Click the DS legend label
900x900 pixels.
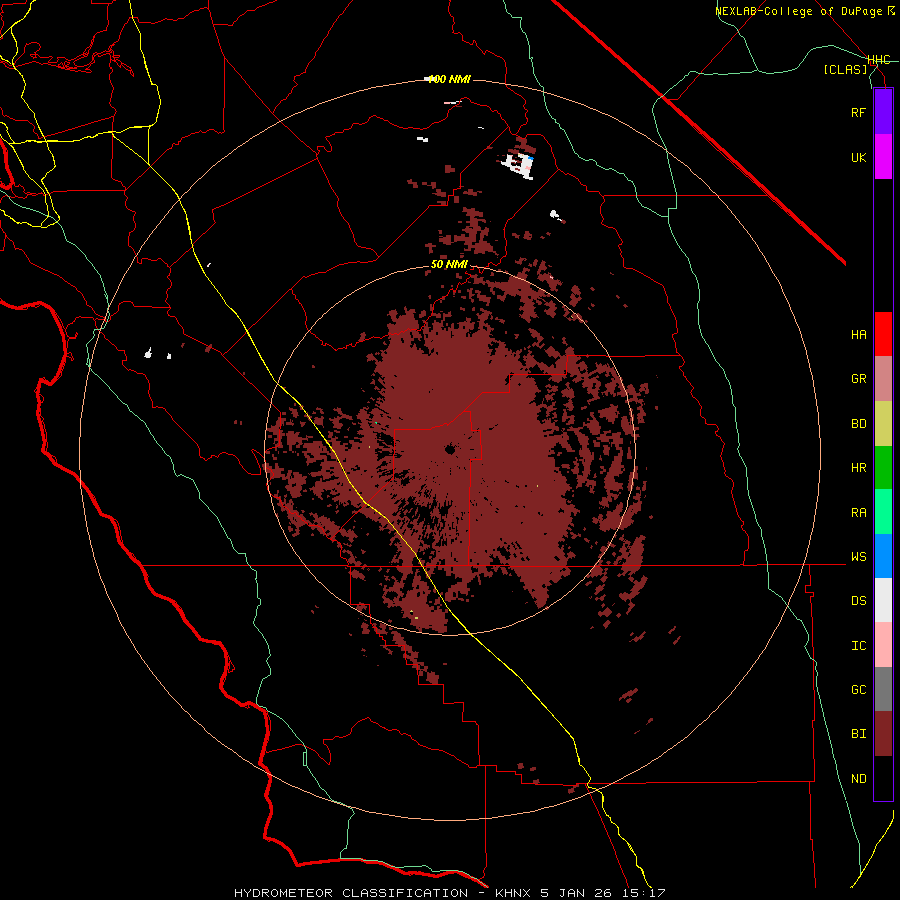point(858,601)
